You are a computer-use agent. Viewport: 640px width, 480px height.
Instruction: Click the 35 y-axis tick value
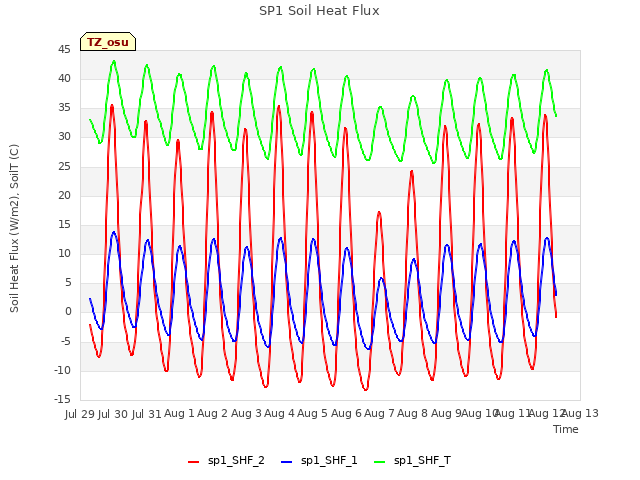pyautogui.click(x=64, y=108)
